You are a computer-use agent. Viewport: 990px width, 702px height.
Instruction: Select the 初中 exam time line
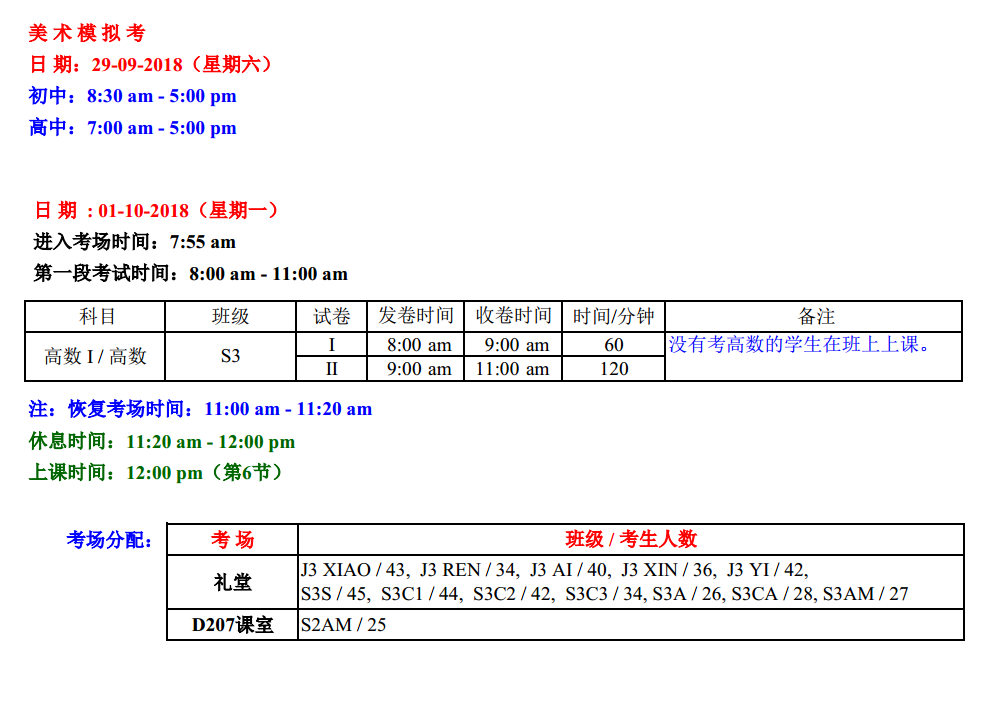[x=133, y=97]
